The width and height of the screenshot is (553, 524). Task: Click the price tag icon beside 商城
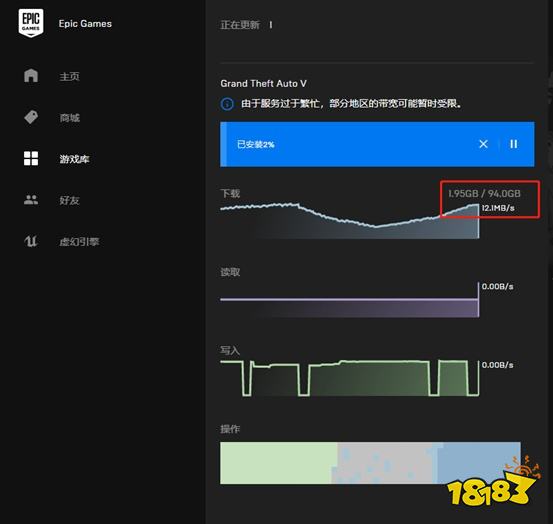[31, 117]
